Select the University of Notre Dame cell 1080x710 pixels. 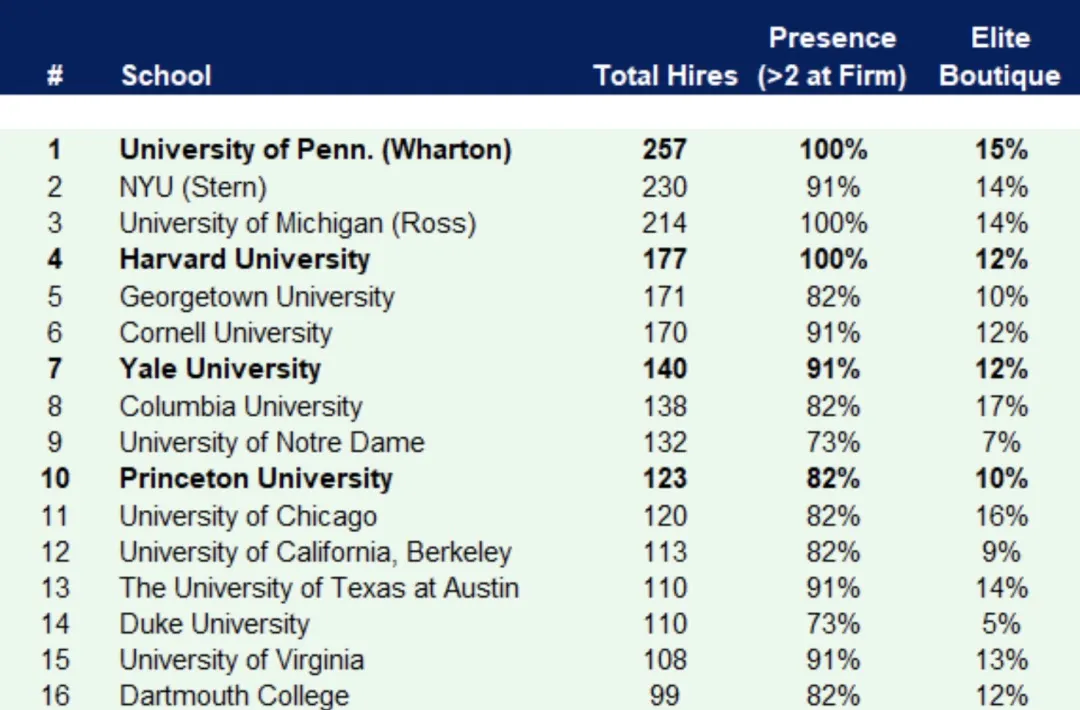[x=272, y=442]
